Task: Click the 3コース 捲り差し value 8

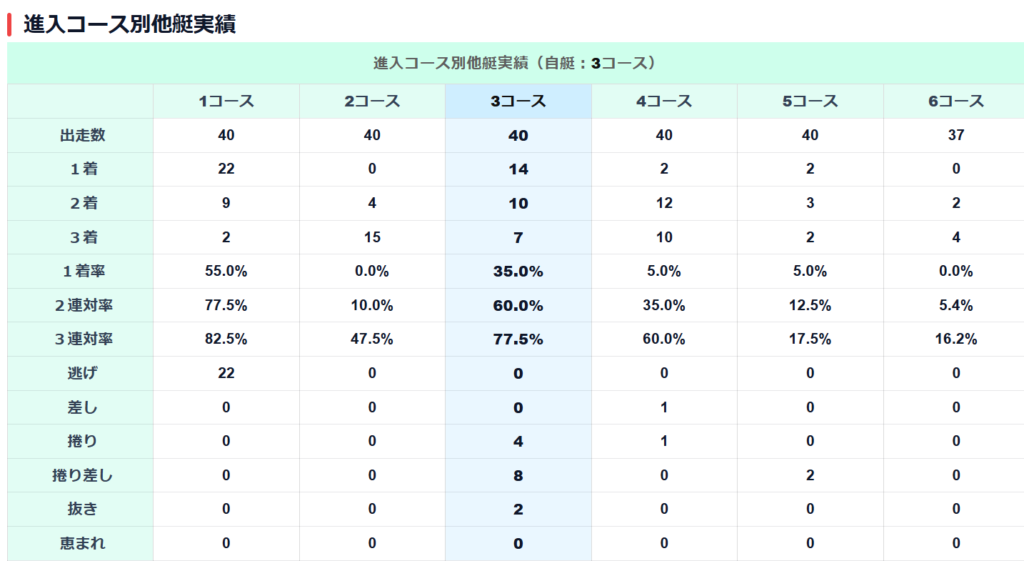Action: click(x=518, y=475)
